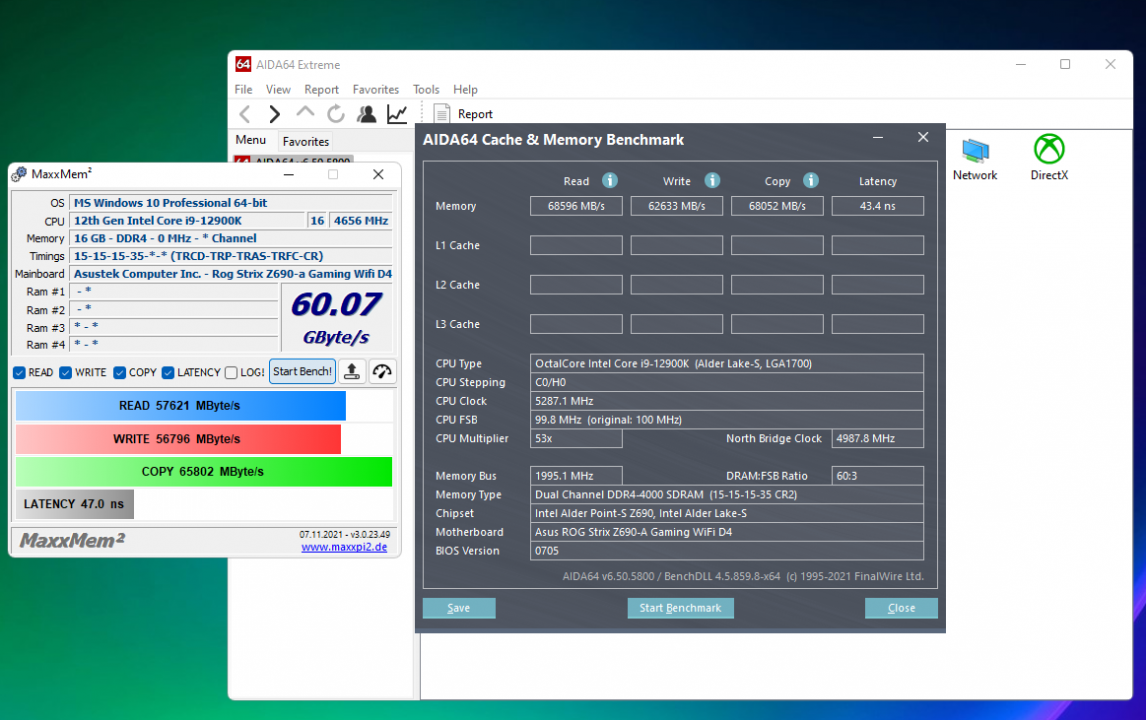Click the info icon next to Read
The height and width of the screenshot is (720, 1146).
(x=609, y=181)
